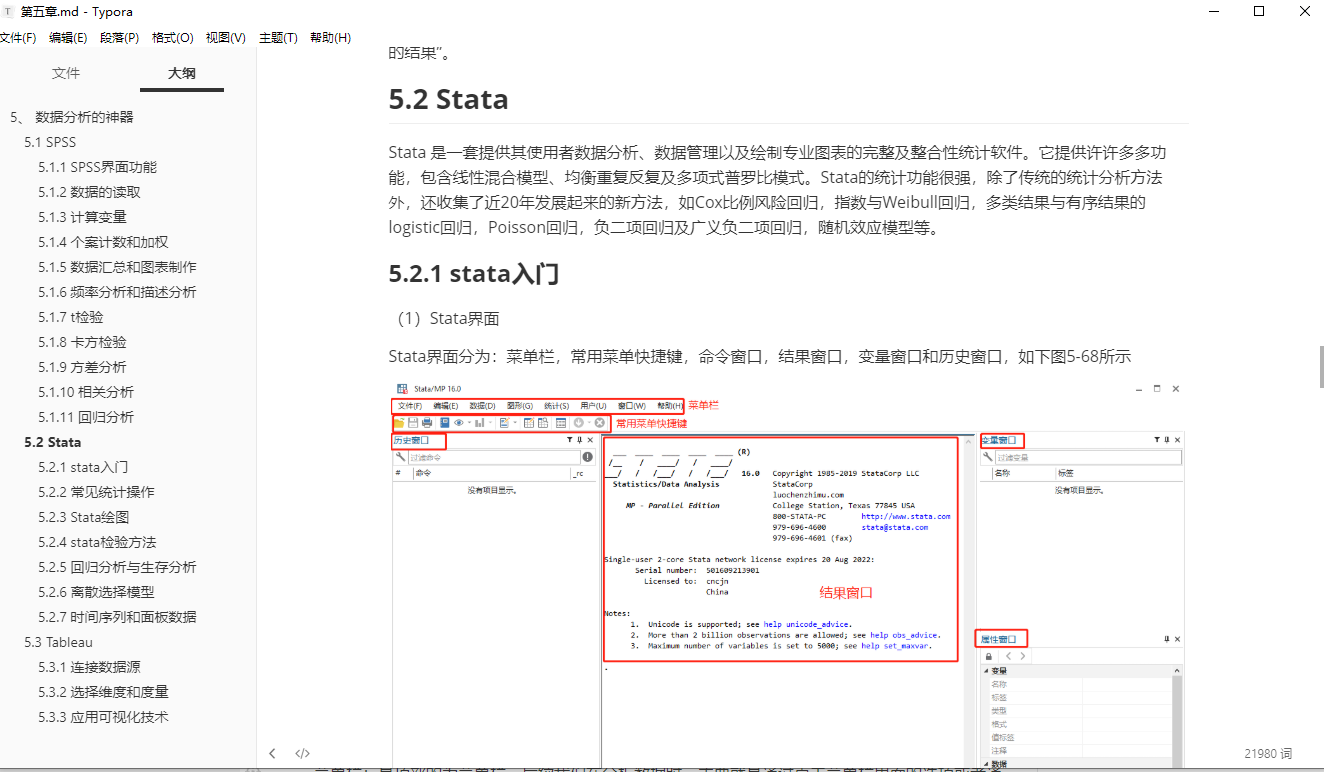Toggle source code mode icon
The image size is (1324, 772).
coord(302,753)
